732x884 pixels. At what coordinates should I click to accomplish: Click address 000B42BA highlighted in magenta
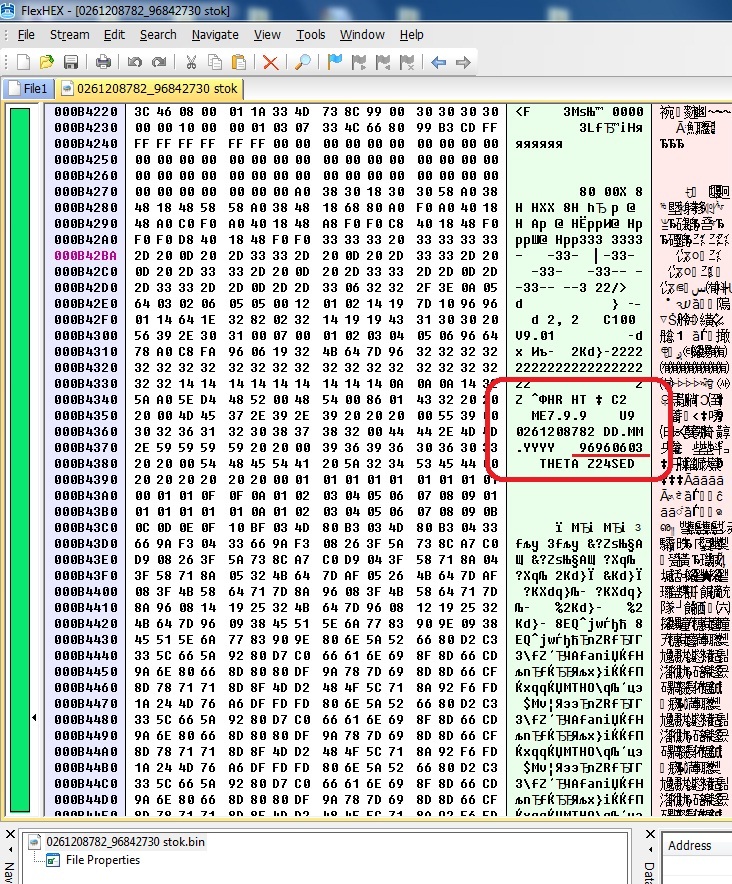click(x=86, y=255)
